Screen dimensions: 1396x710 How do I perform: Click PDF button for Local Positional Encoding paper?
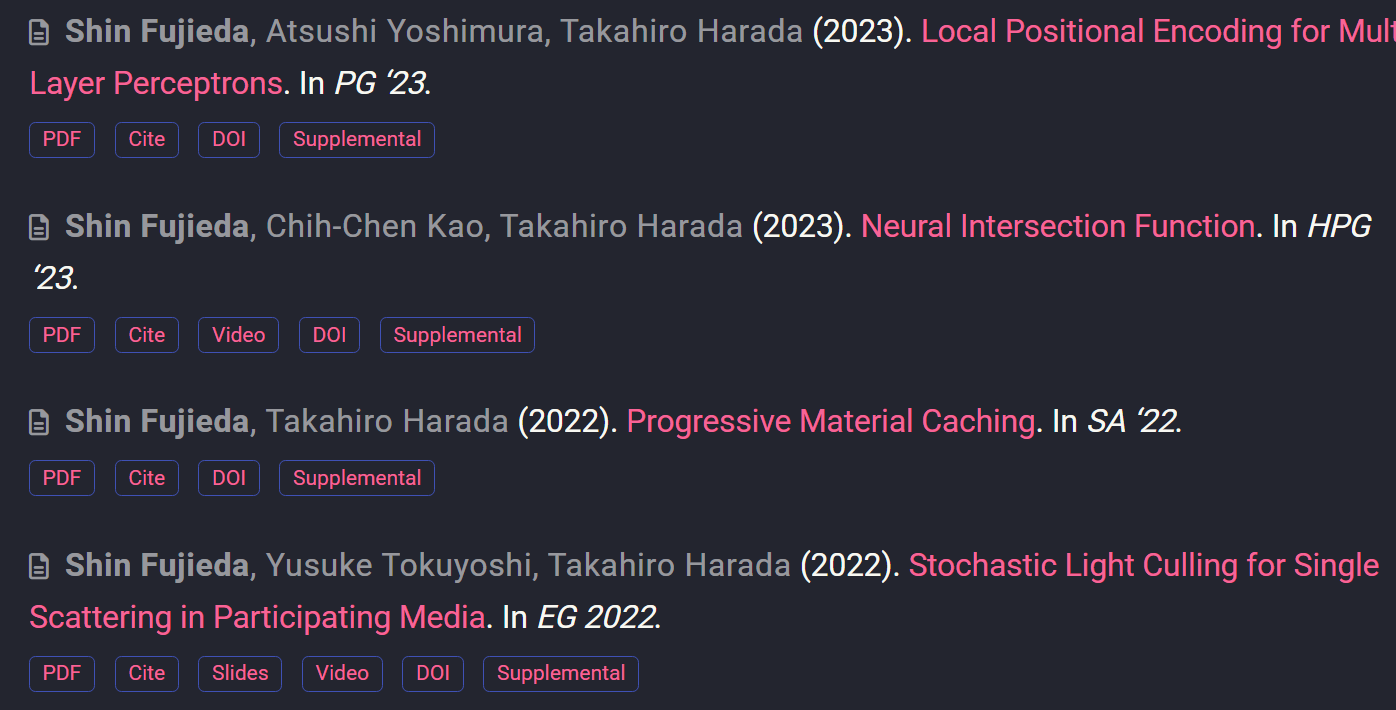(x=62, y=140)
